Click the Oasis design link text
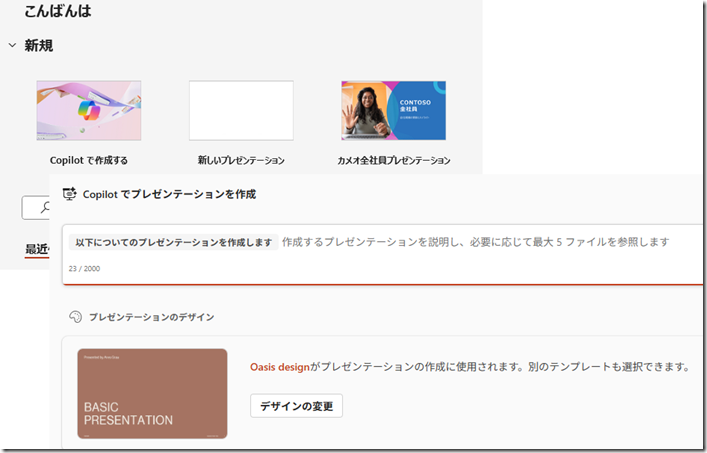 coord(280,367)
